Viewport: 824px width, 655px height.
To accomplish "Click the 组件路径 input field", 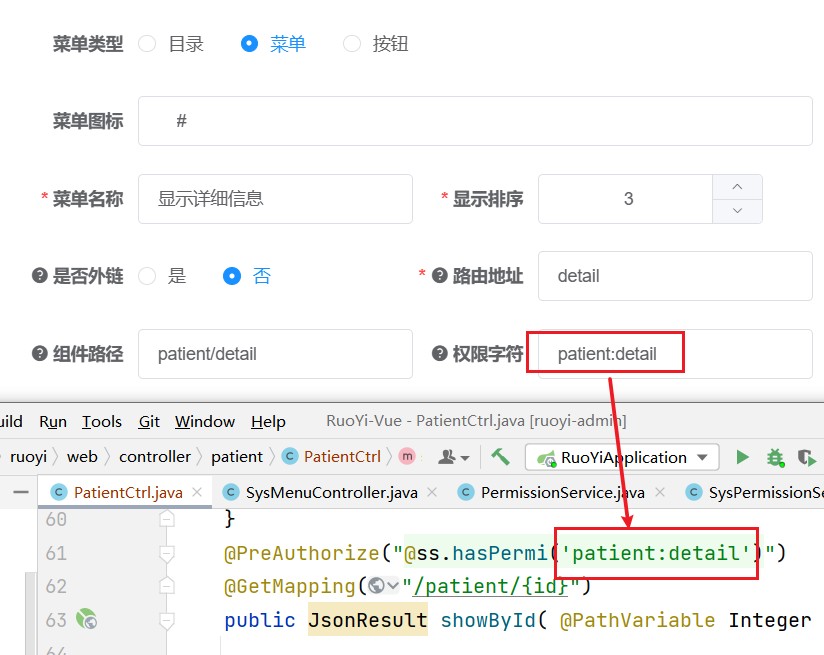I will click(x=275, y=354).
